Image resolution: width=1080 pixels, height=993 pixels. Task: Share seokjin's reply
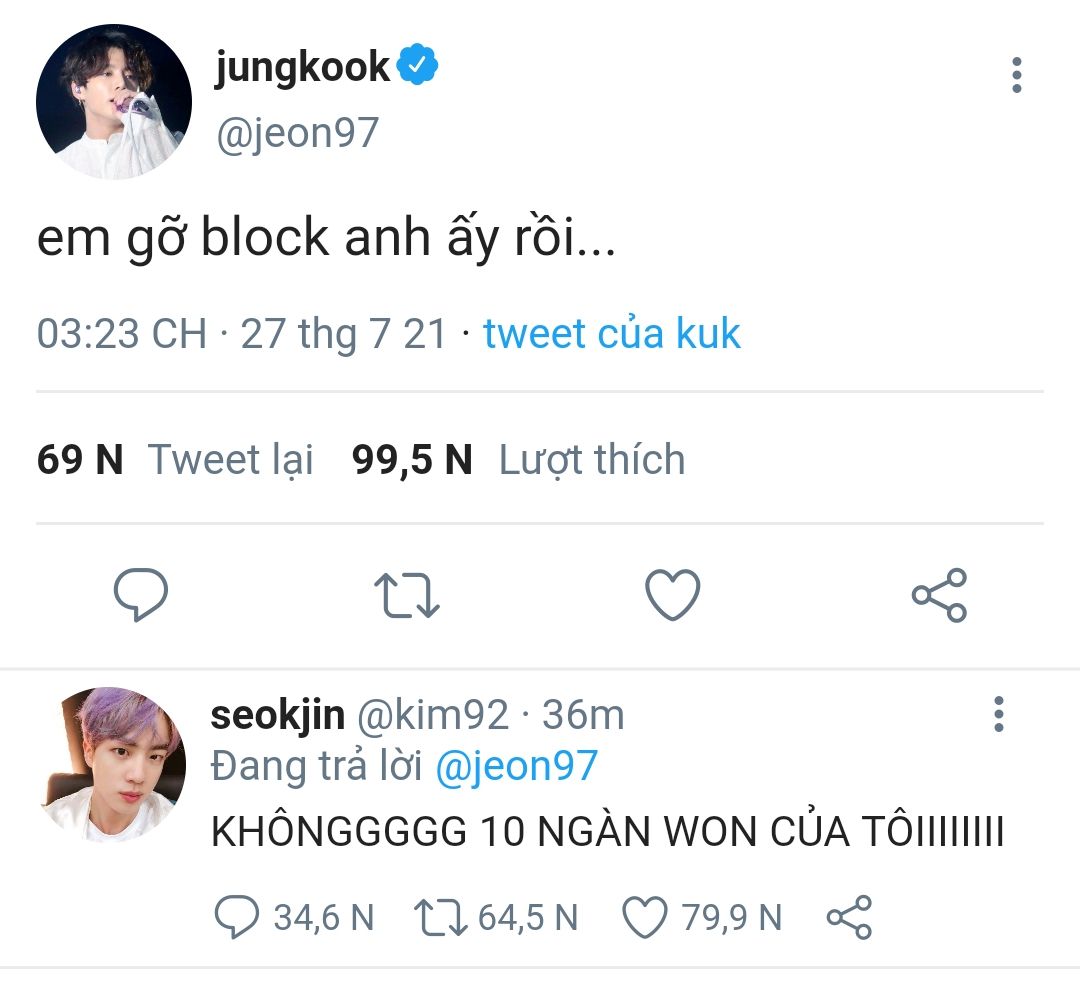849,917
